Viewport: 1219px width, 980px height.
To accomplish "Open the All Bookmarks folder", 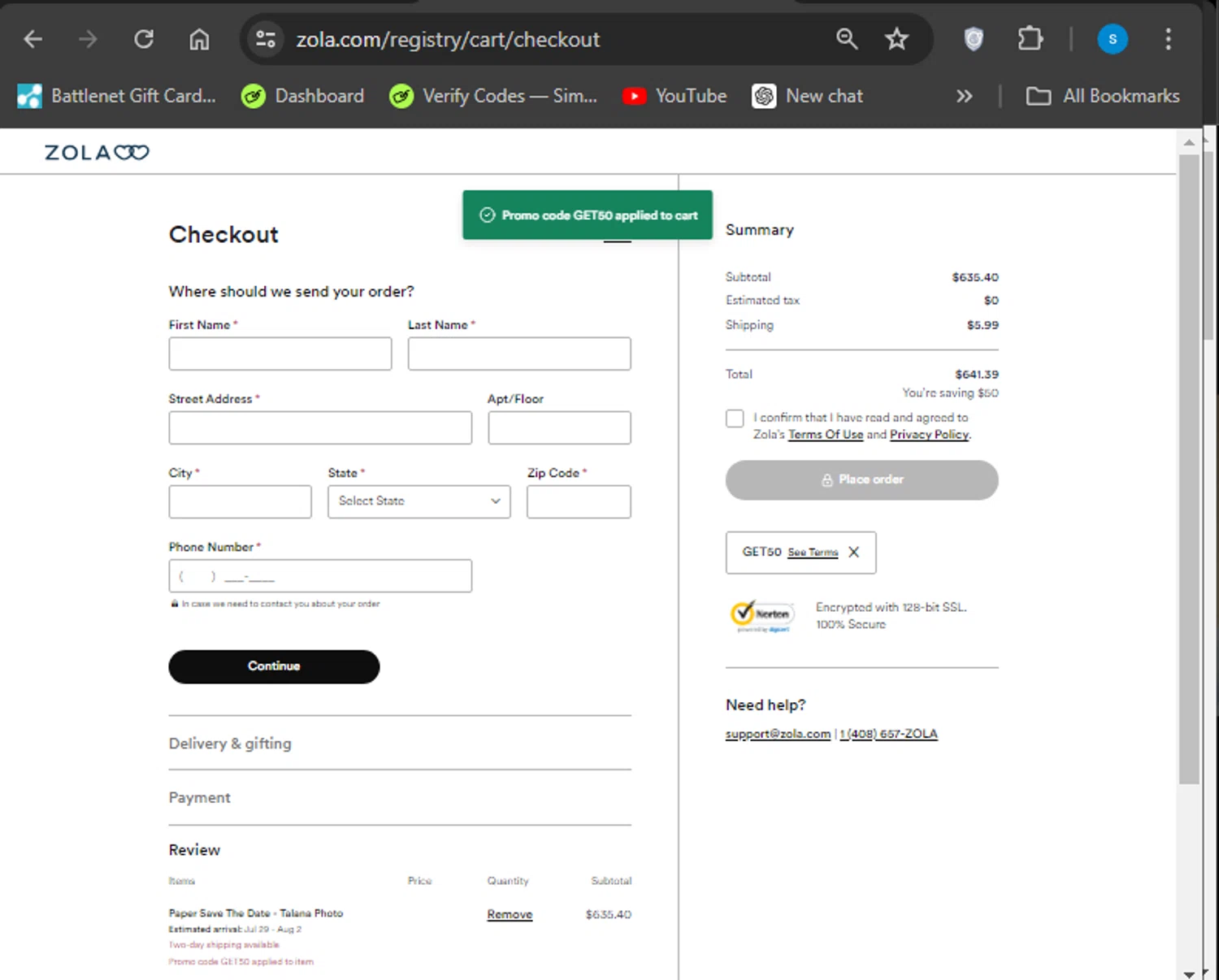I will [1103, 96].
